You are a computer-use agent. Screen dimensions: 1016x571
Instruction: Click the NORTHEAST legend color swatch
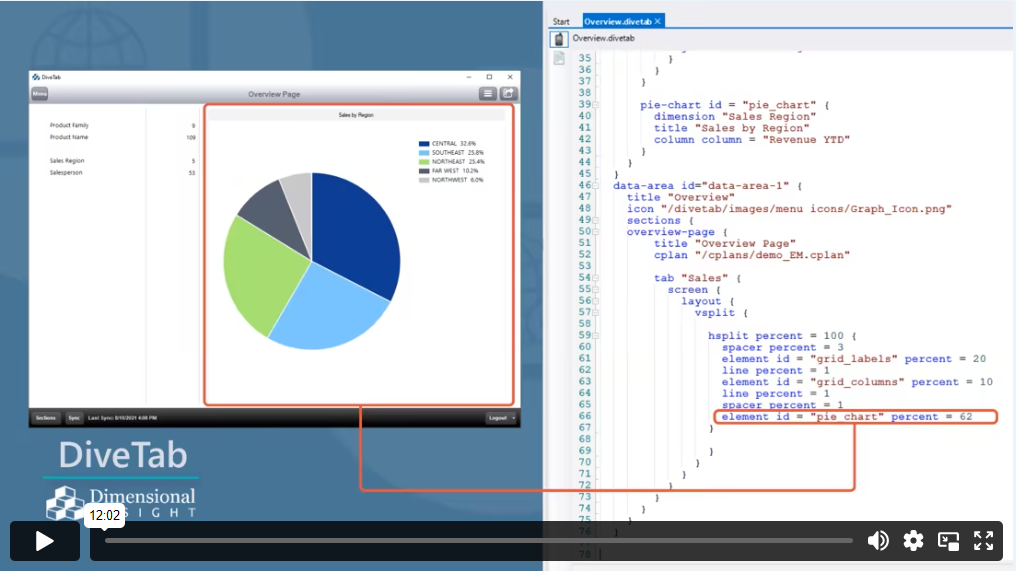pyautogui.click(x=424, y=161)
